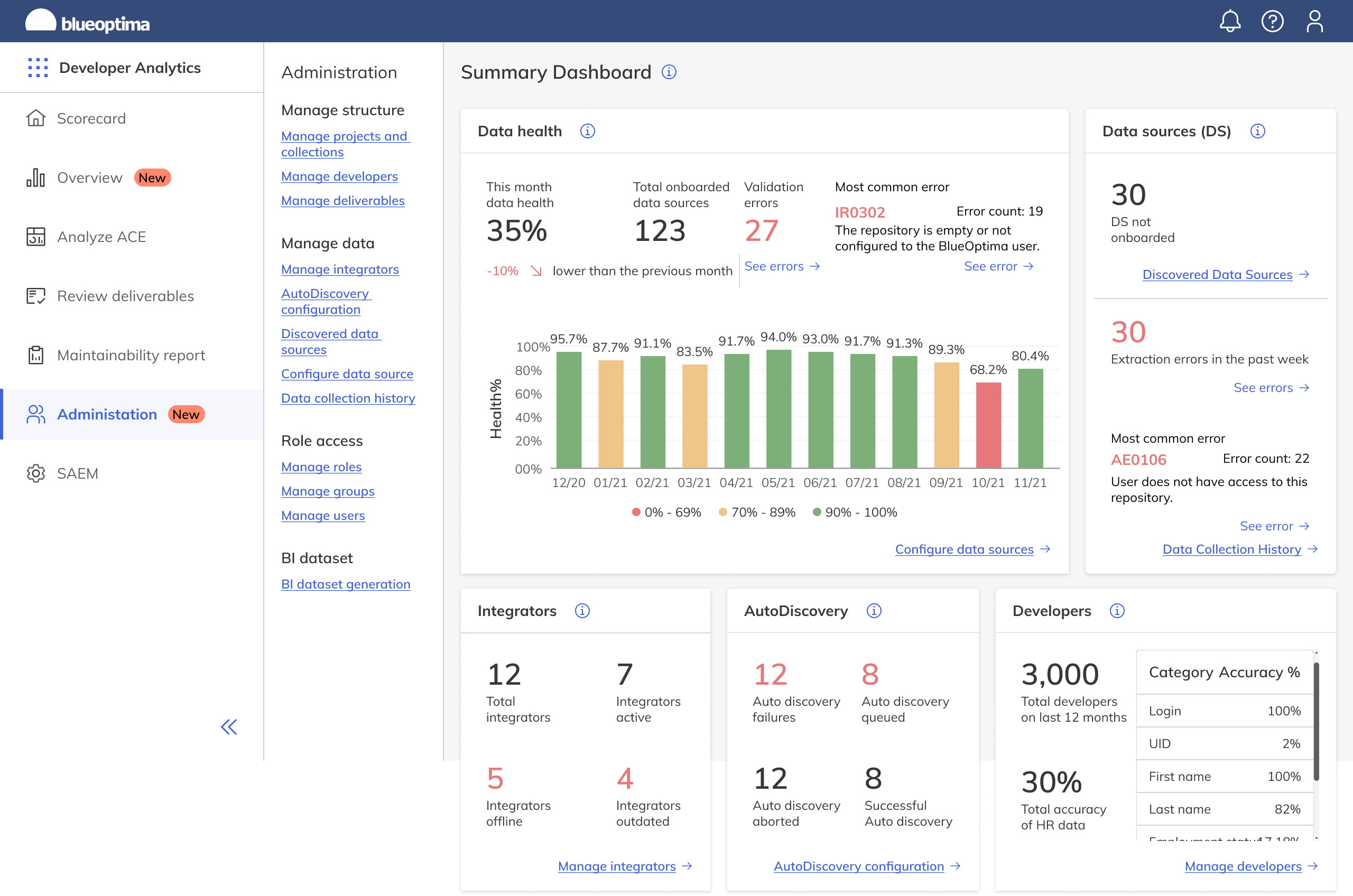Click See error for AE0106
Screen dimensions: 1353x896
[x=1274, y=526]
